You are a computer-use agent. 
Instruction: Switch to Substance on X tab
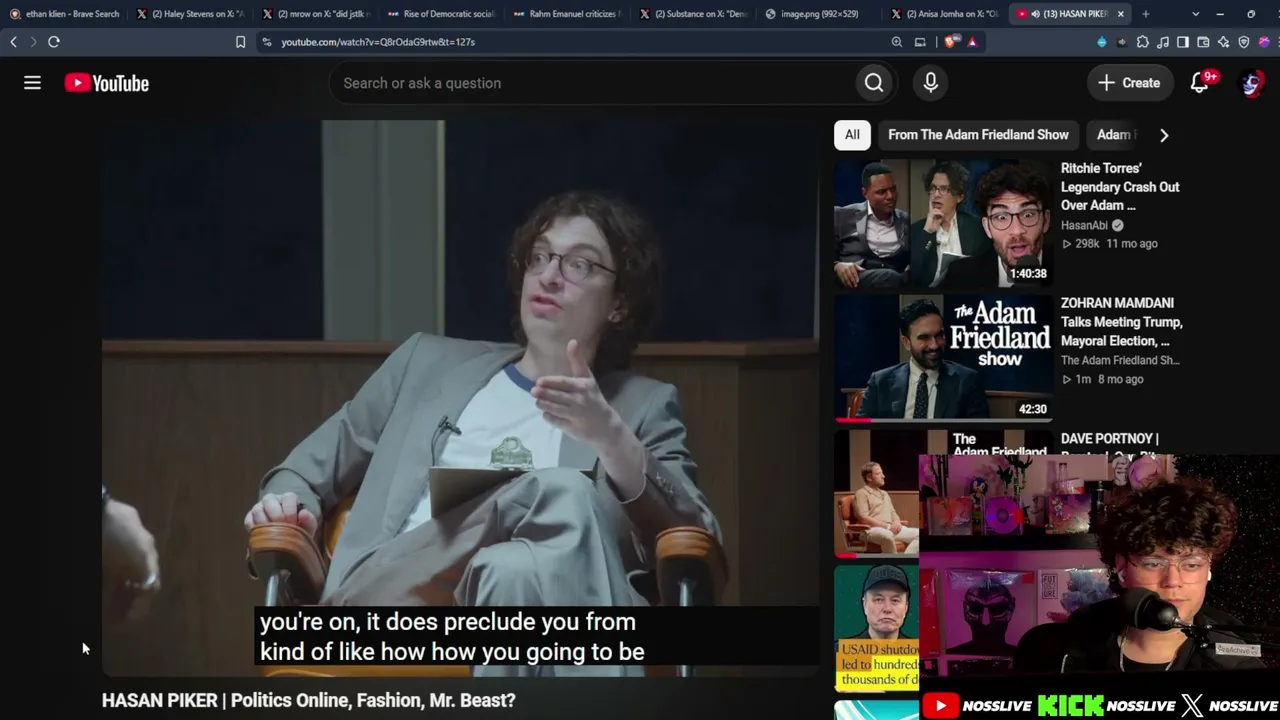(693, 14)
